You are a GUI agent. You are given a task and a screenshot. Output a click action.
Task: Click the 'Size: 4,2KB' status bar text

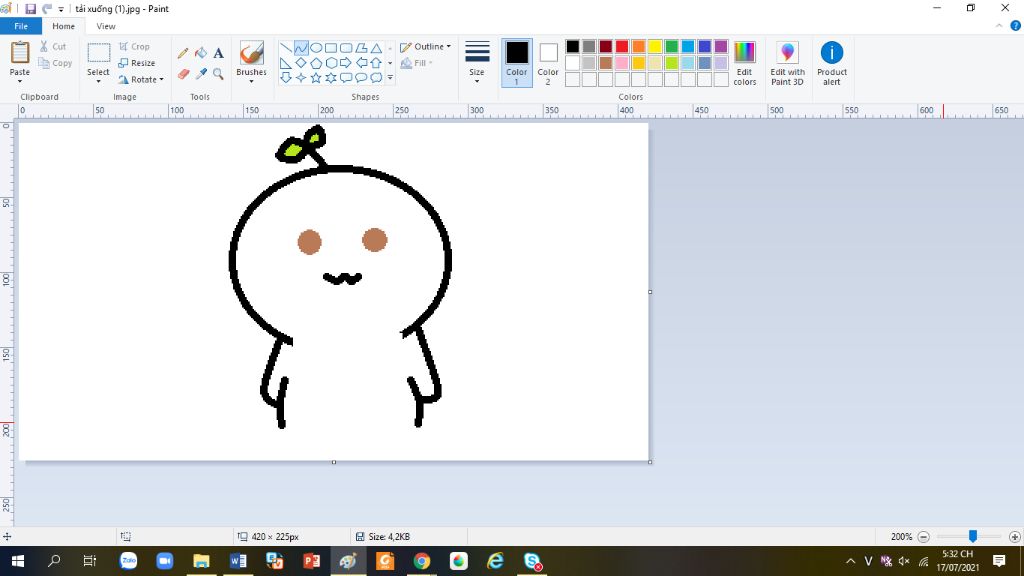click(x=389, y=537)
